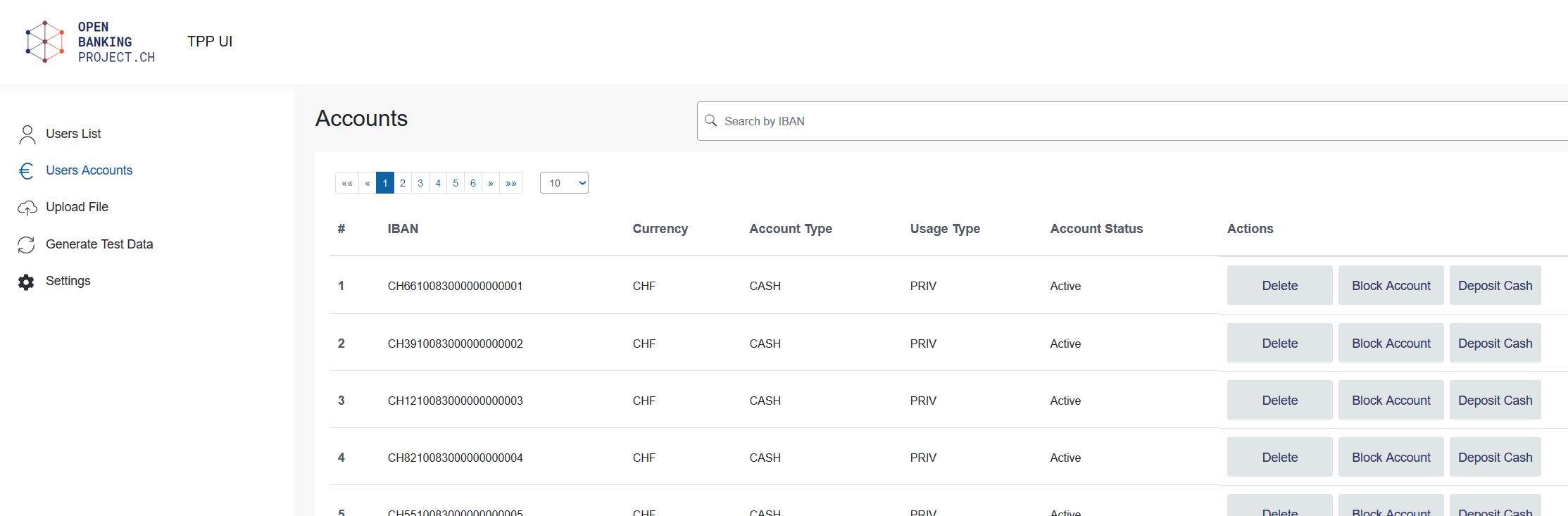This screenshot has width=1568, height=516.
Task: Delete account CH8210083000000000004
Action: tap(1280, 457)
